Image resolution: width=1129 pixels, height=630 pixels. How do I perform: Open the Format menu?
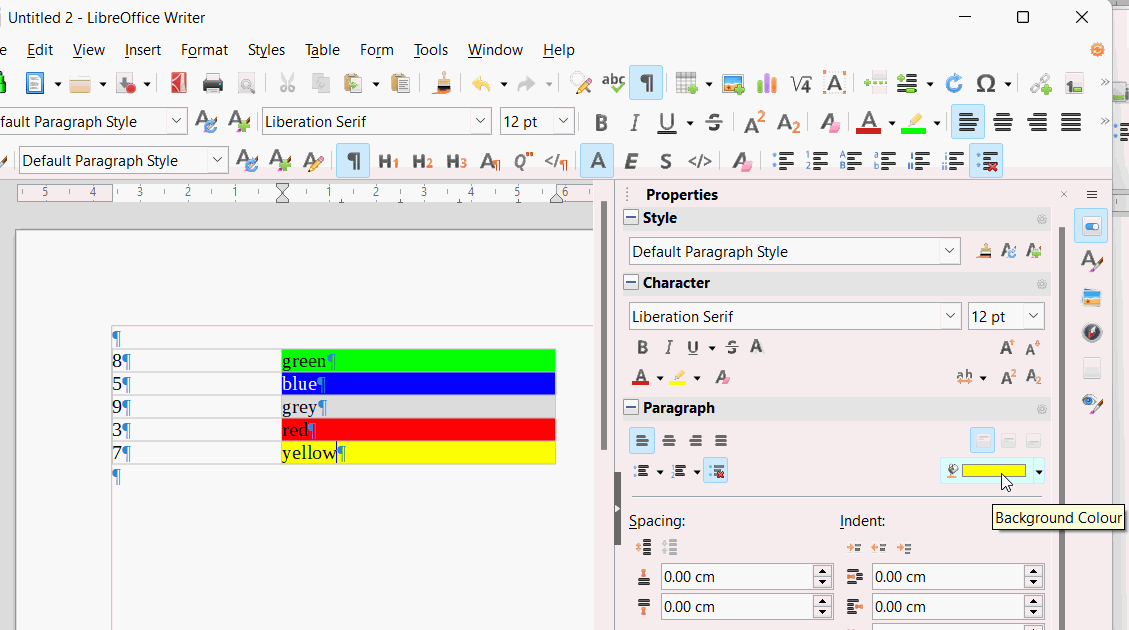204,50
